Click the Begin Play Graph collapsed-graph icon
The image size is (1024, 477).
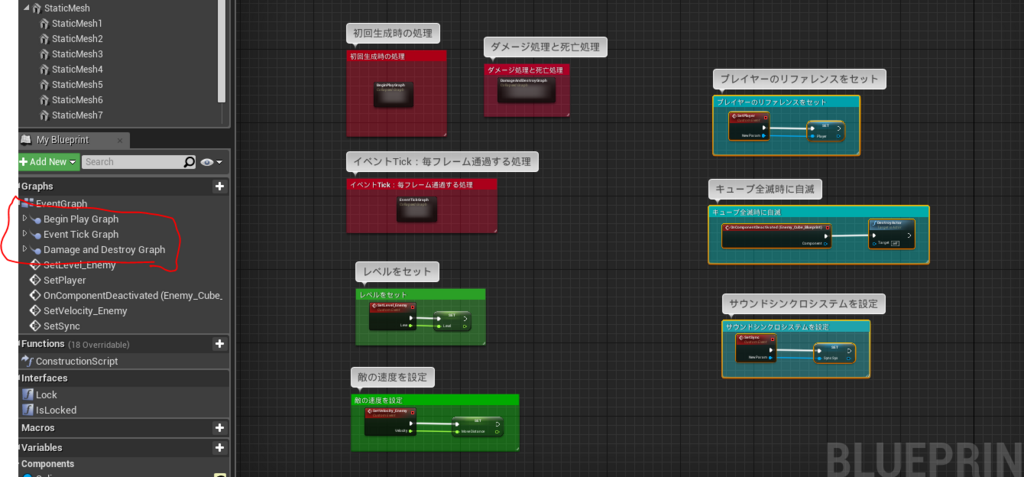point(36,220)
